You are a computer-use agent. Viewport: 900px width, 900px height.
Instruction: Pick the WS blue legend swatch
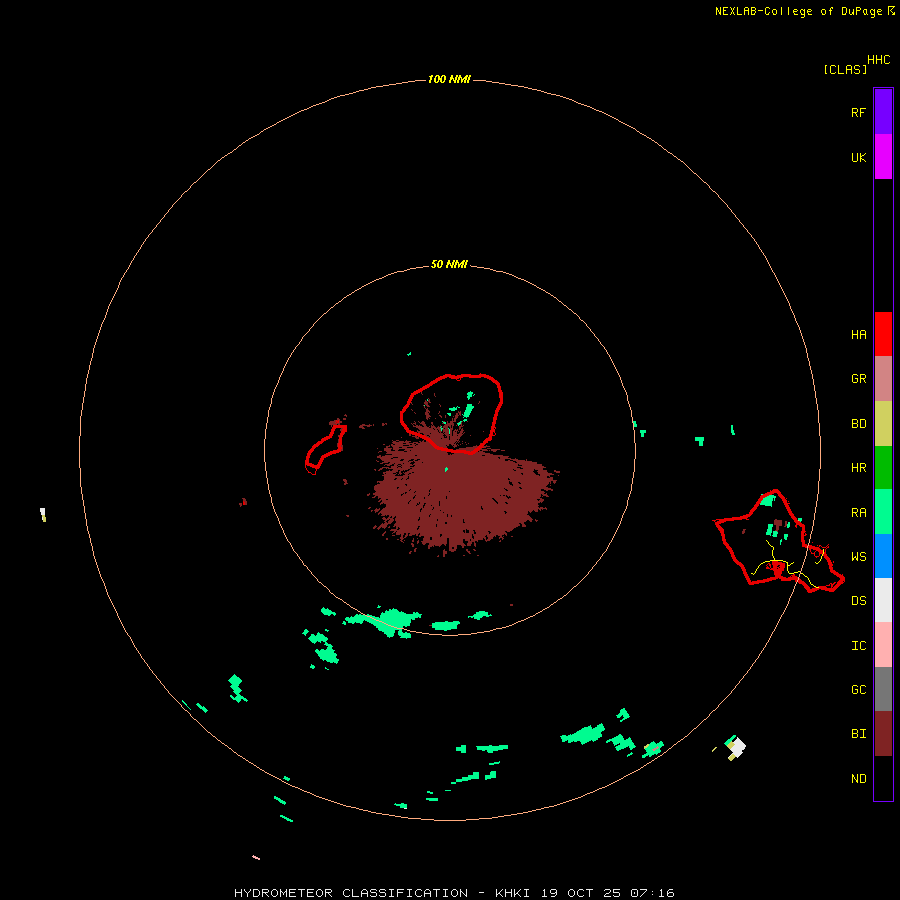(883, 556)
